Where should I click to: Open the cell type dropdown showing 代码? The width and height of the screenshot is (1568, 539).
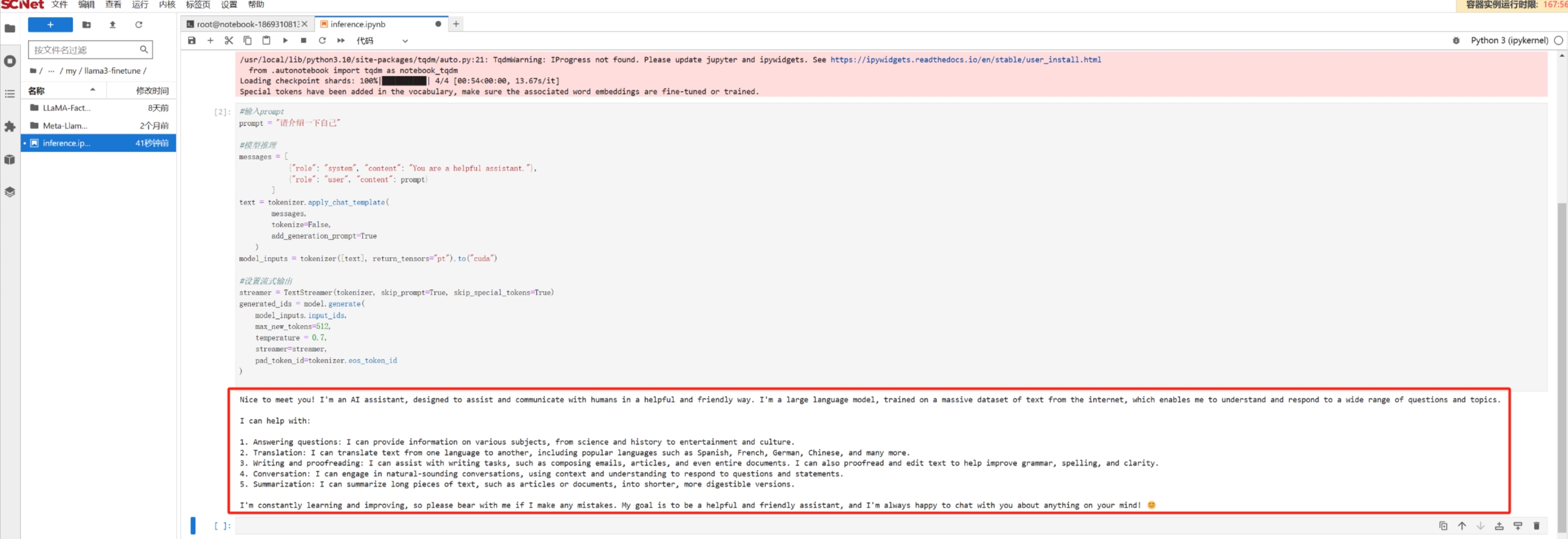point(382,41)
